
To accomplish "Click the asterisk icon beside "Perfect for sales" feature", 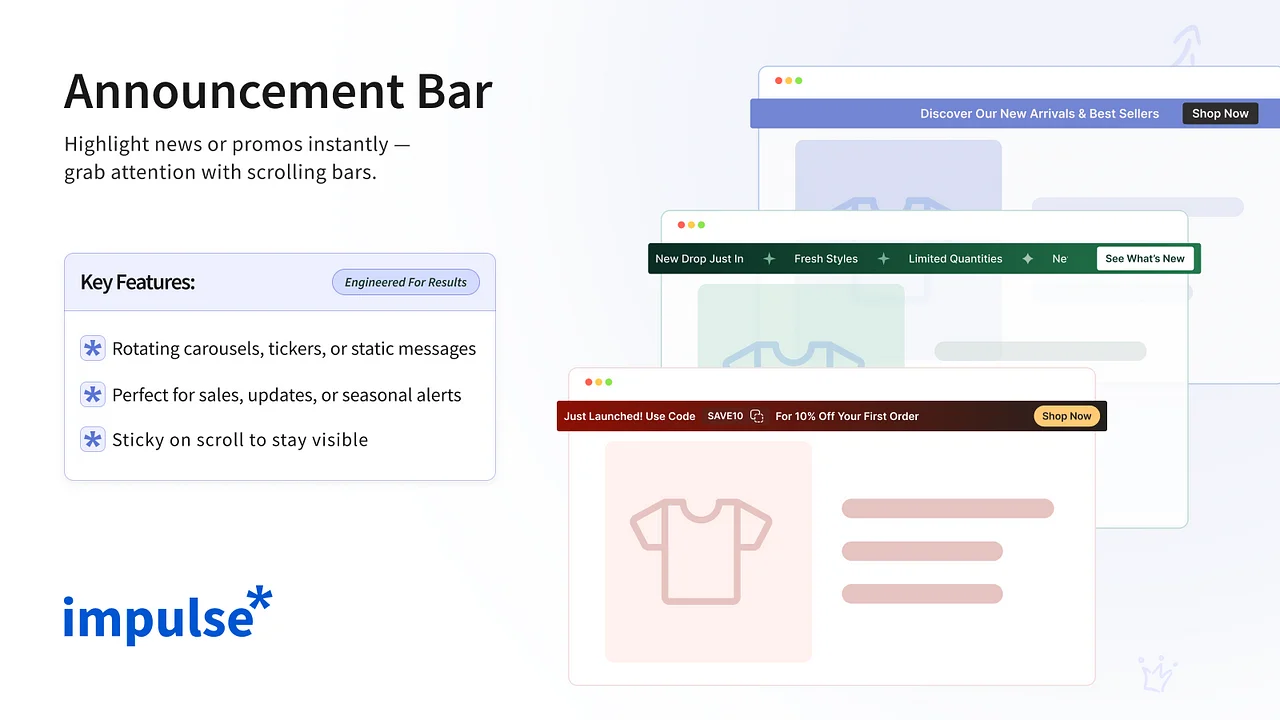I will [x=92, y=394].
